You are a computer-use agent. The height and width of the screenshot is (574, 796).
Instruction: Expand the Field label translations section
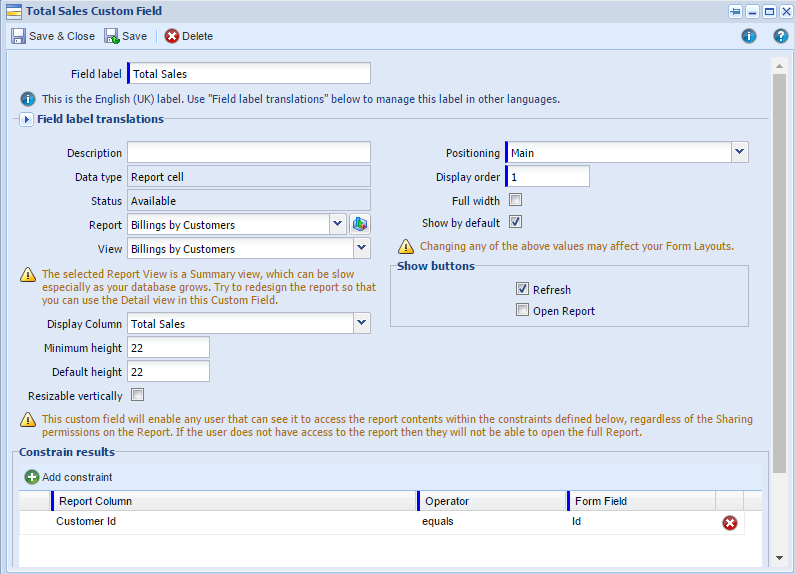pos(27,119)
